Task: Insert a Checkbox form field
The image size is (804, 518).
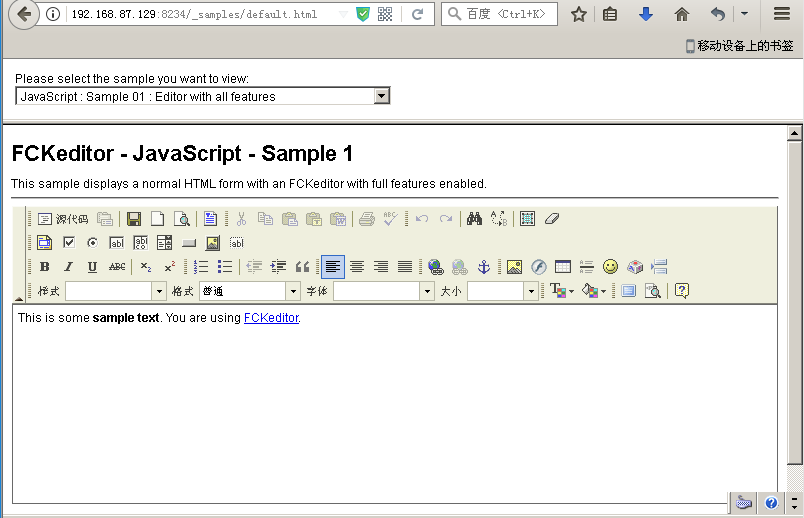Action: (69, 243)
